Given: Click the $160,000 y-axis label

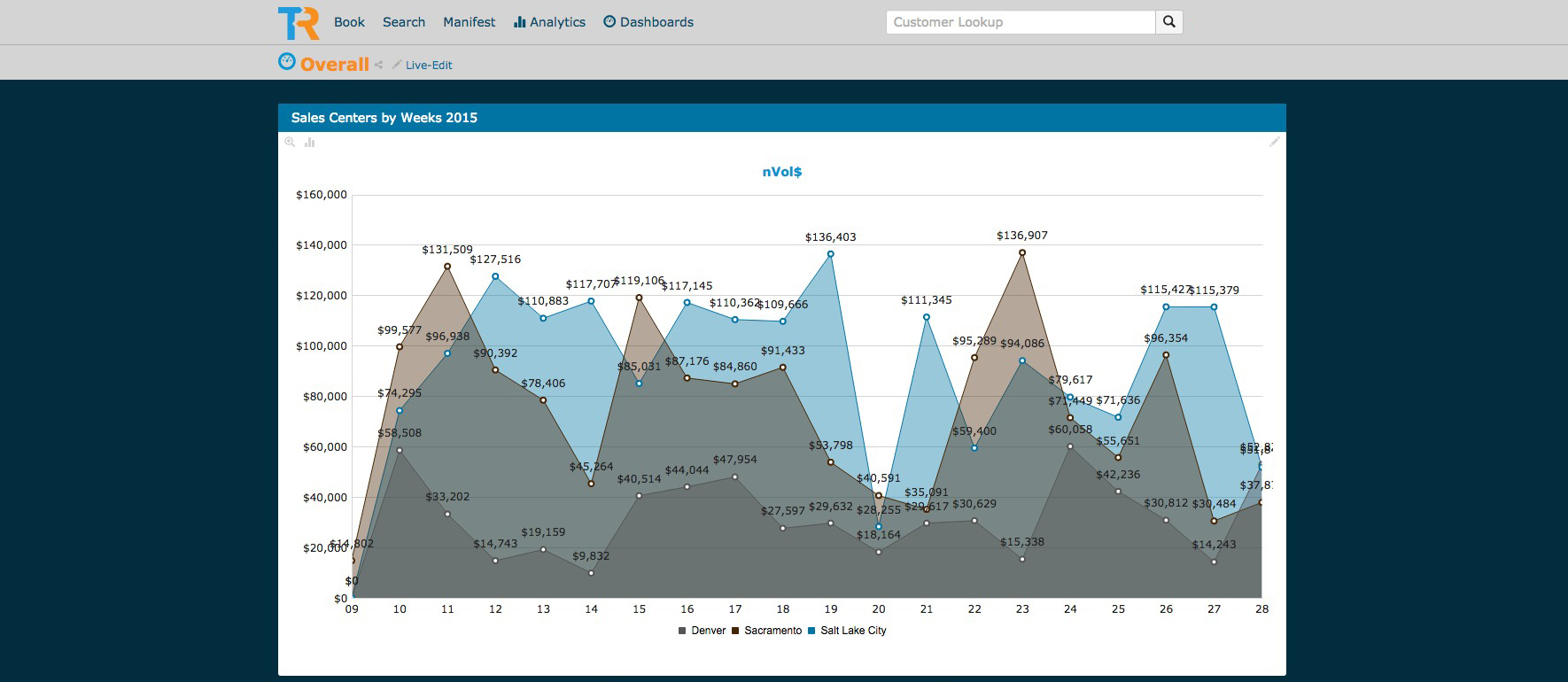Looking at the screenshot, I should 322,195.
